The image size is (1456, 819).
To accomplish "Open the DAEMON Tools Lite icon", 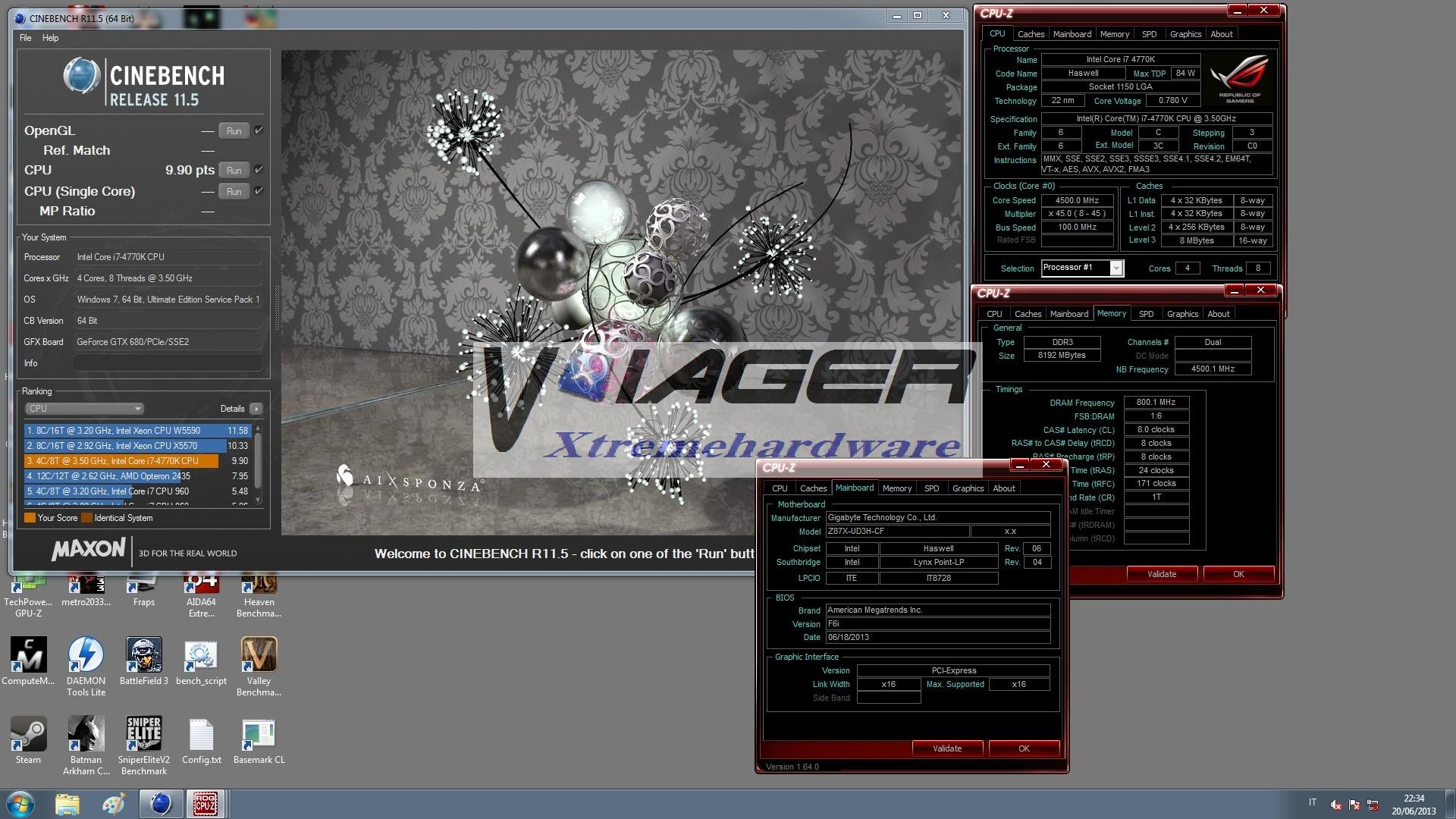I will click(86, 655).
